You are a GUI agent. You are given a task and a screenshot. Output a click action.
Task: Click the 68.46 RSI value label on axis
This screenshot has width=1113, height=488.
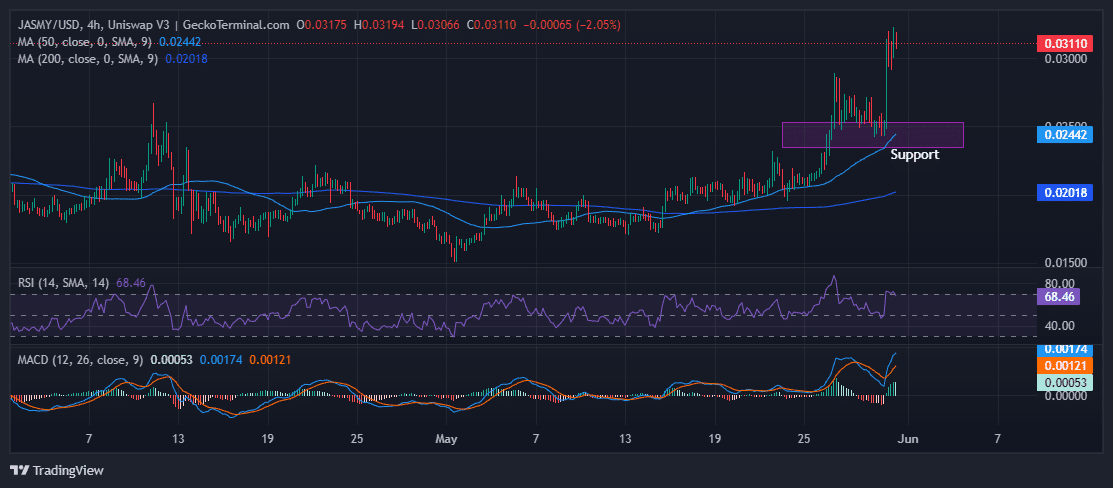pos(1058,297)
